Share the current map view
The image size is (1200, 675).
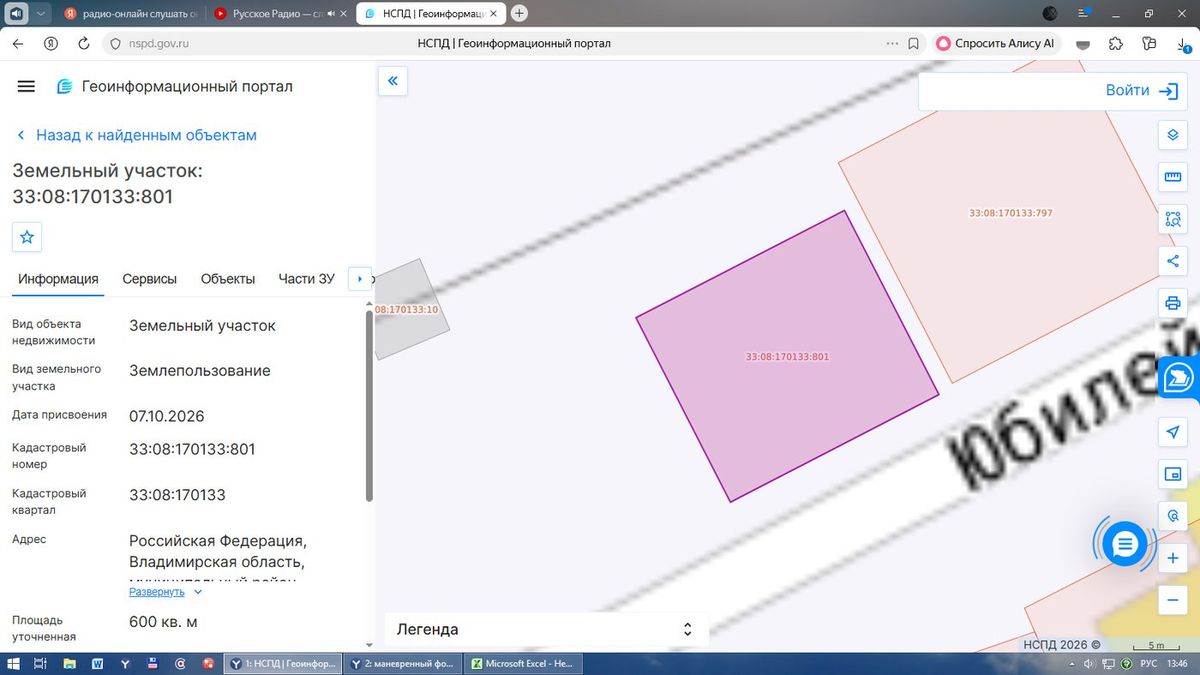pyautogui.click(x=1173, y=261)
